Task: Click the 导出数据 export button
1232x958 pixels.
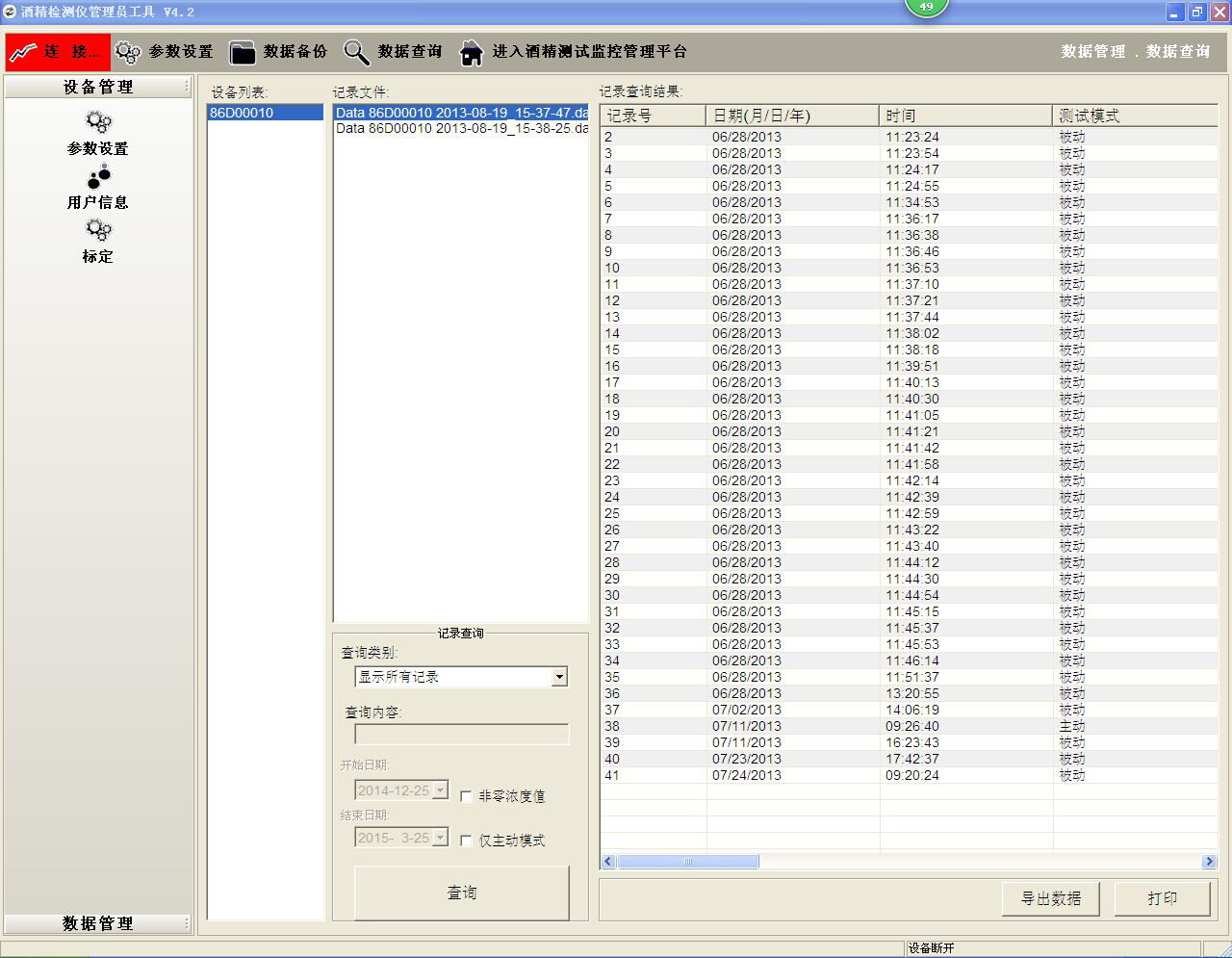Action: click(1051, 898)
